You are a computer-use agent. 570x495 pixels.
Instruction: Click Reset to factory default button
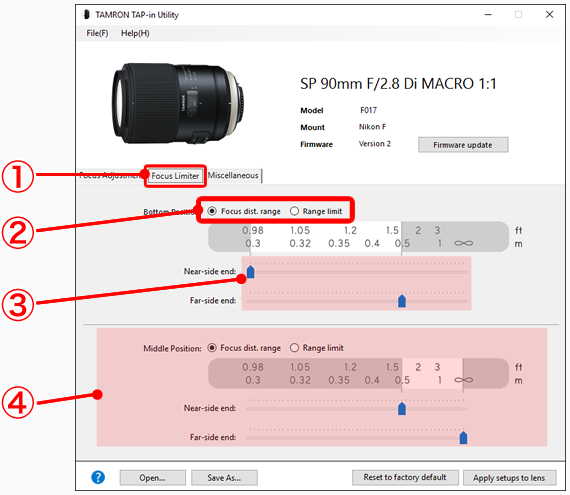click(x=405, y=478)
